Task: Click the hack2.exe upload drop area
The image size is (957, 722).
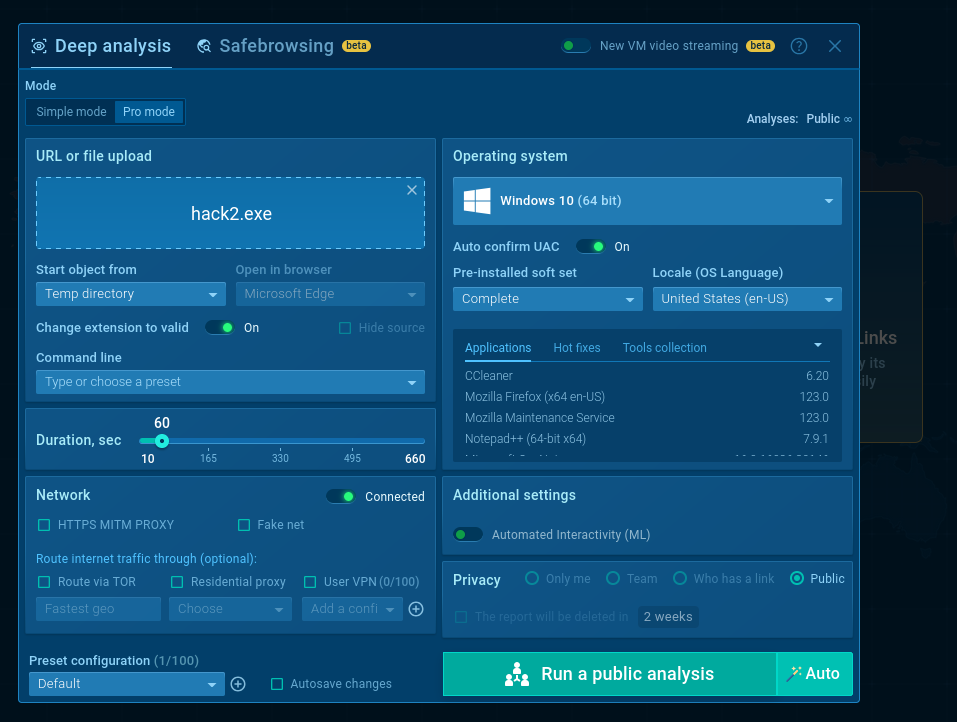Action: pyautogui.click(x=230, y=214)
